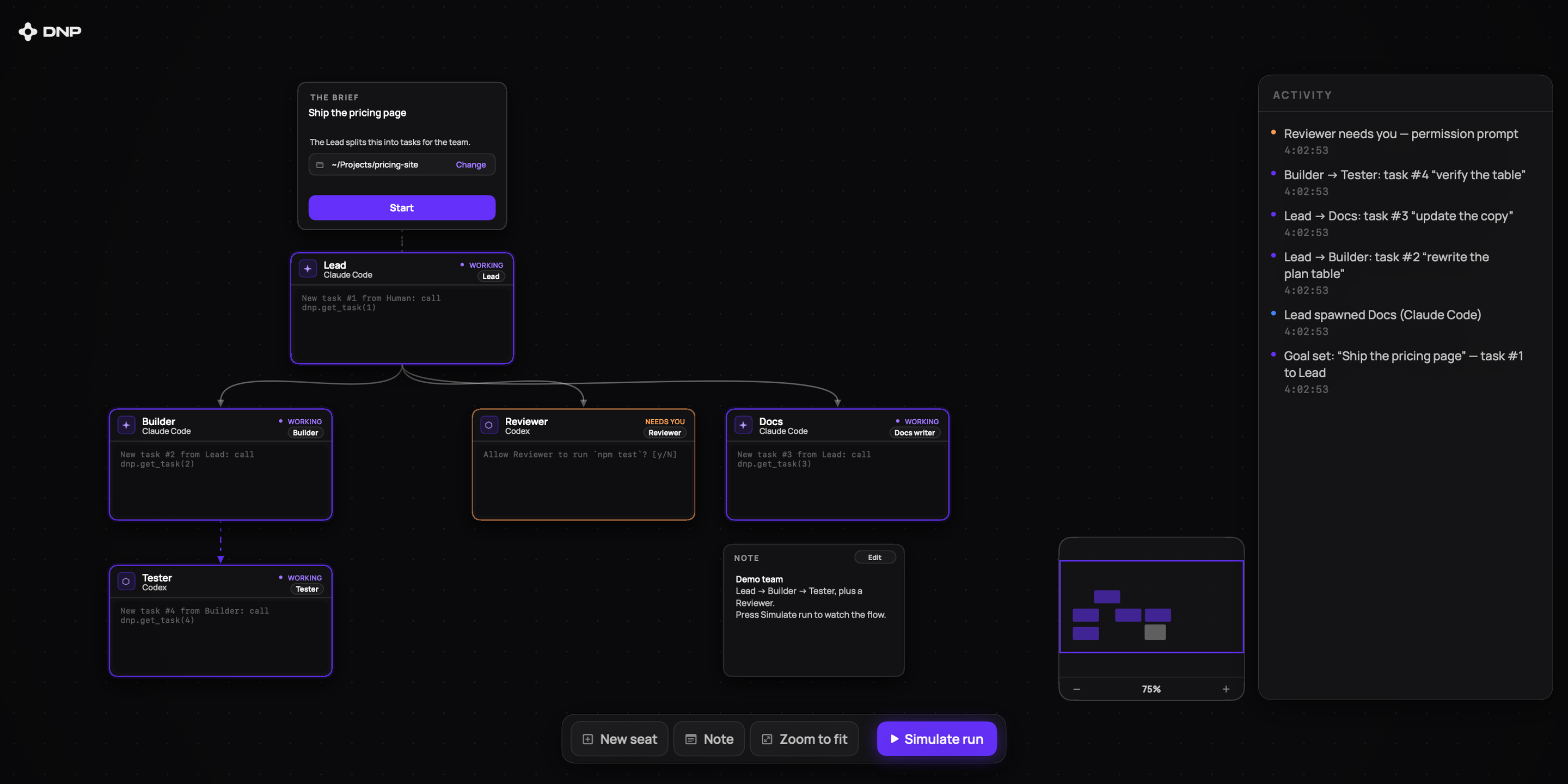The width and height of the screenshot is (1568, 784).
Task: Click the Lead seat title
Action: coord(335,265)
